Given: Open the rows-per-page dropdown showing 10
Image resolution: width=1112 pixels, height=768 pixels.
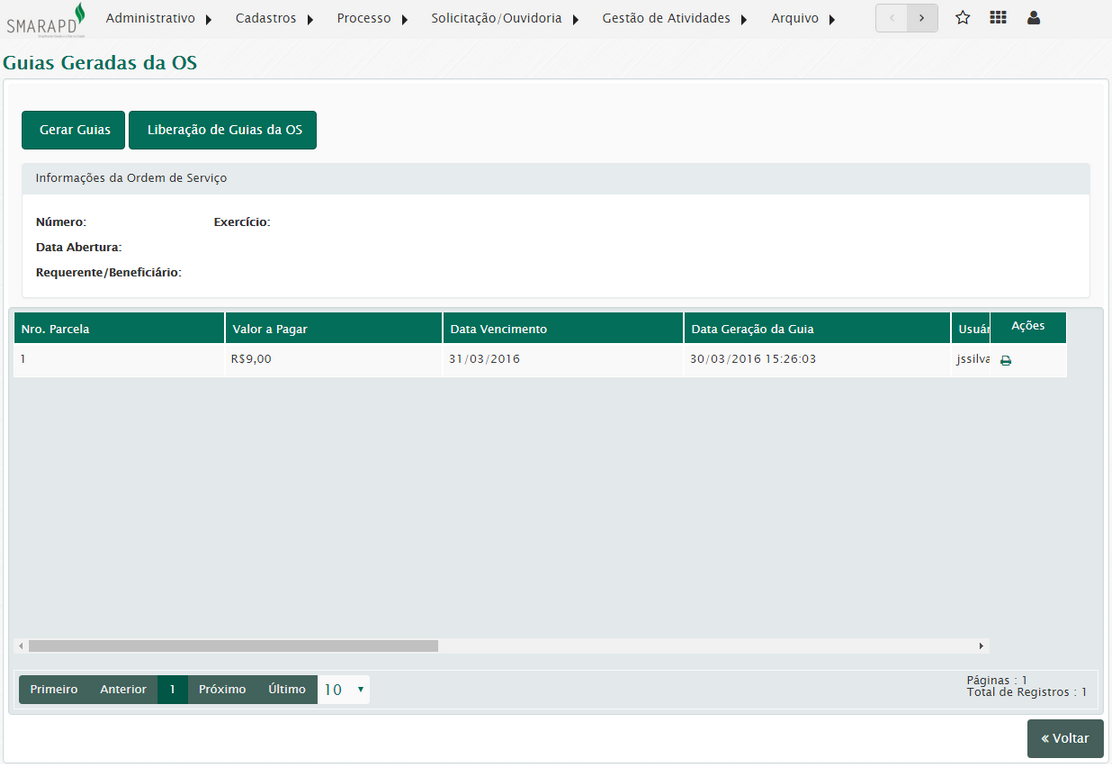Looking at the screenshot, I should coord(344,689).
